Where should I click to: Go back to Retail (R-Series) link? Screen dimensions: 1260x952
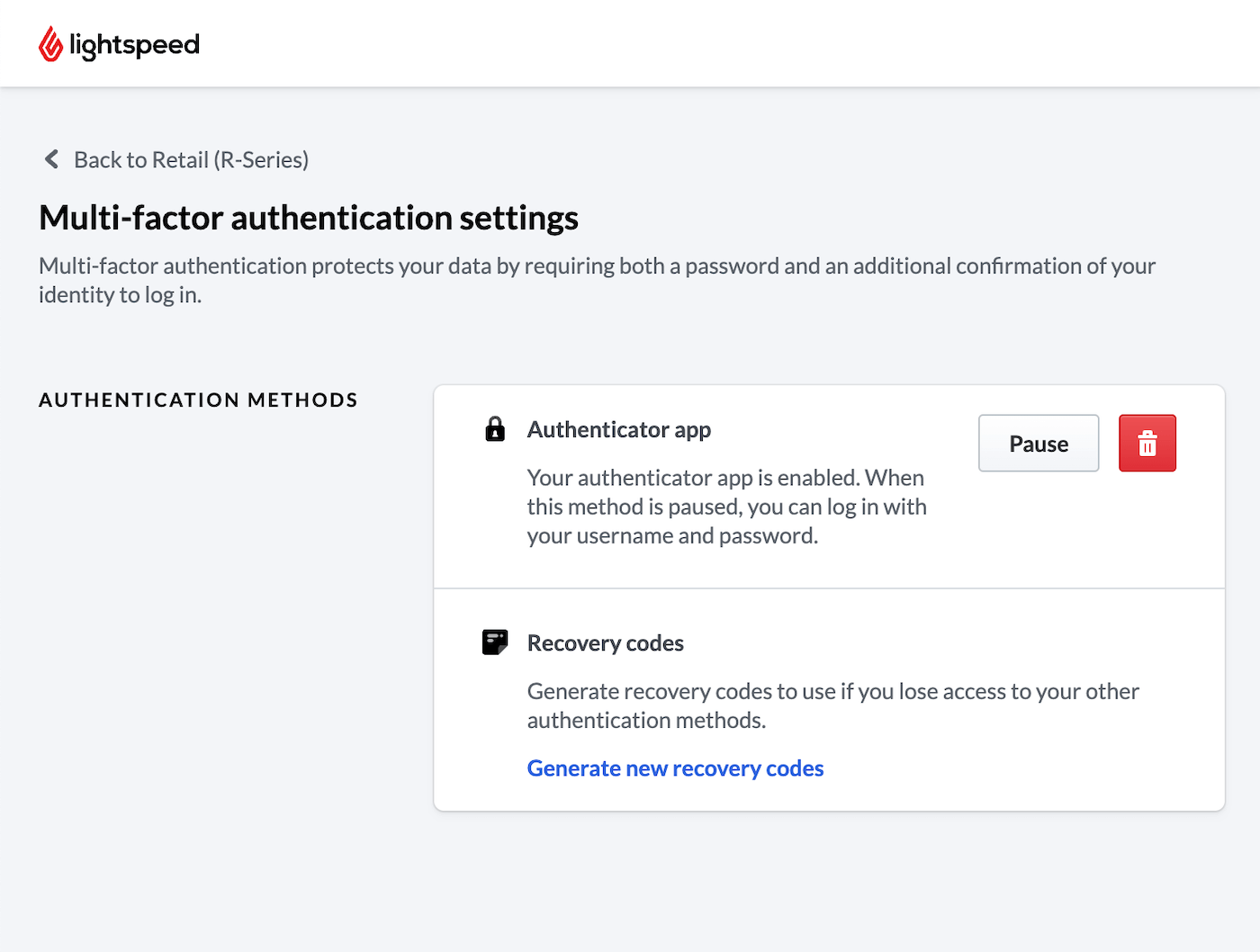[191, 159]
